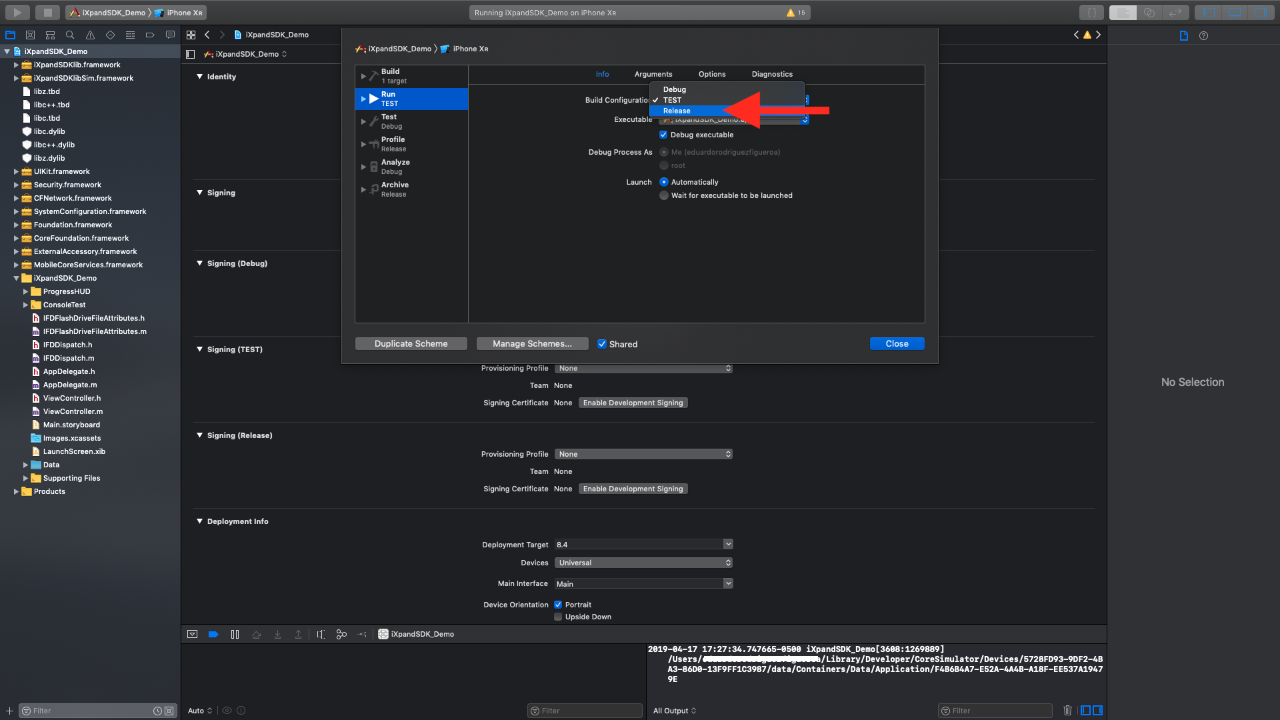
Task: Select Wait for executable to be launched
Action: click(x=663, y=196)
